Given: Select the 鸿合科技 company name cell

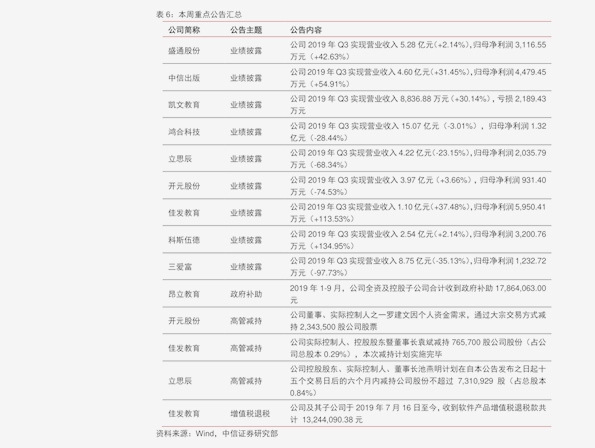Looking at the screenshot, I should pos(184,132).
